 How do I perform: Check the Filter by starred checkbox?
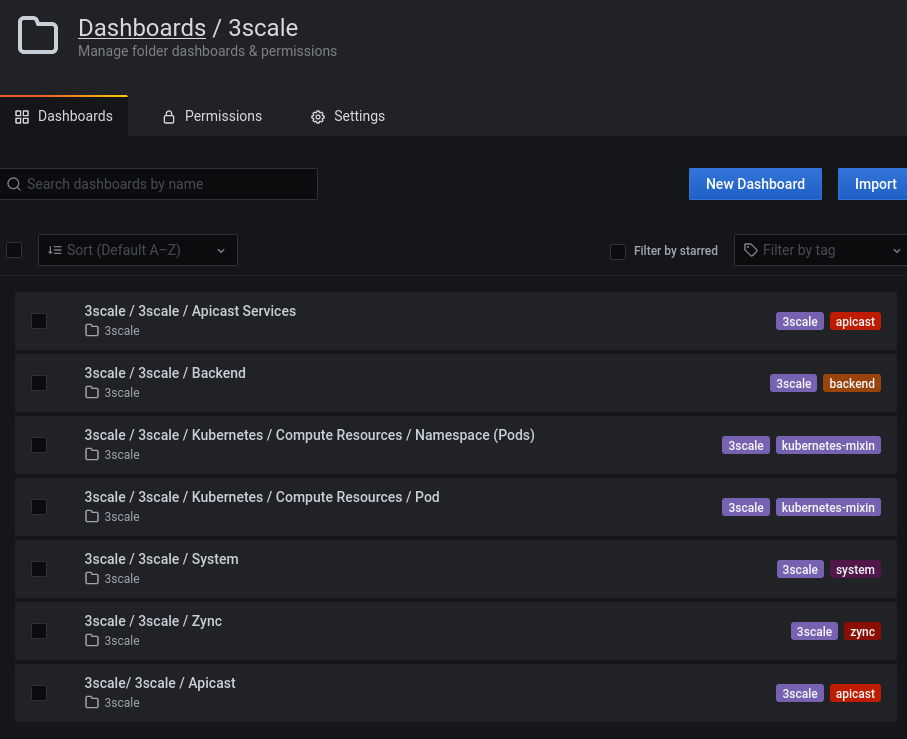tap(618, 251)
